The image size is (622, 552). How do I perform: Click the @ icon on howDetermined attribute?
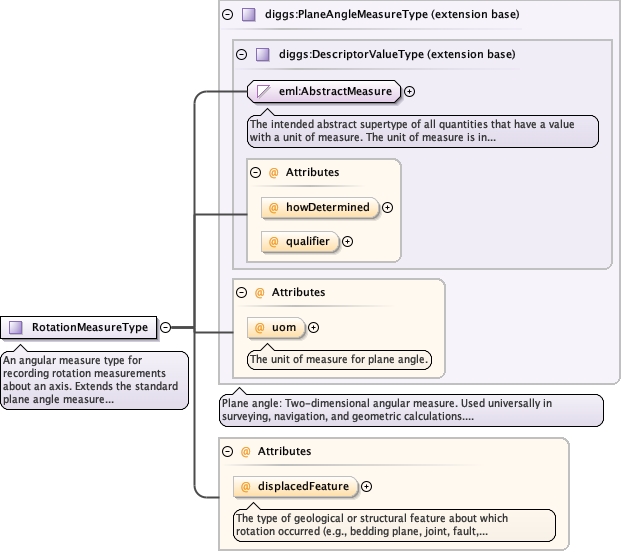coord(273,208)
